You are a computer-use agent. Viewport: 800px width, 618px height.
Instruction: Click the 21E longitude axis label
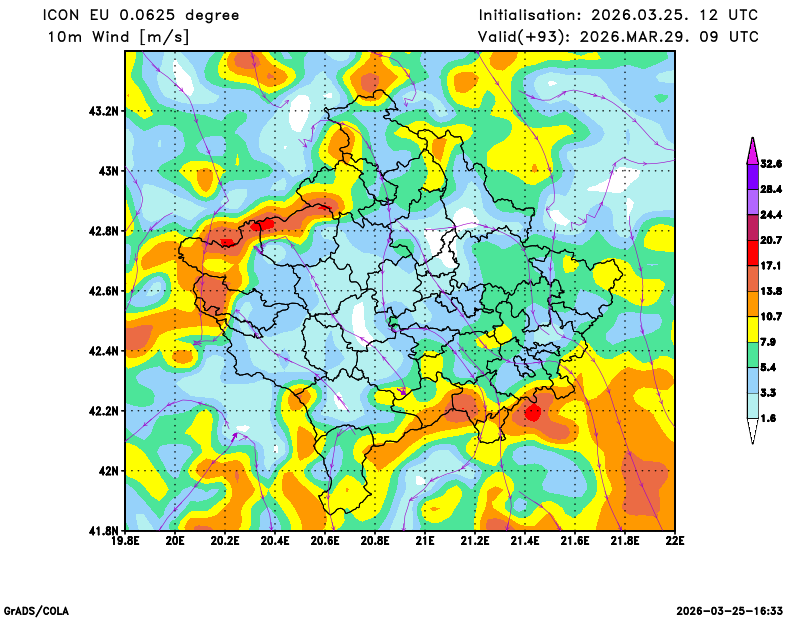click(425, 541)
